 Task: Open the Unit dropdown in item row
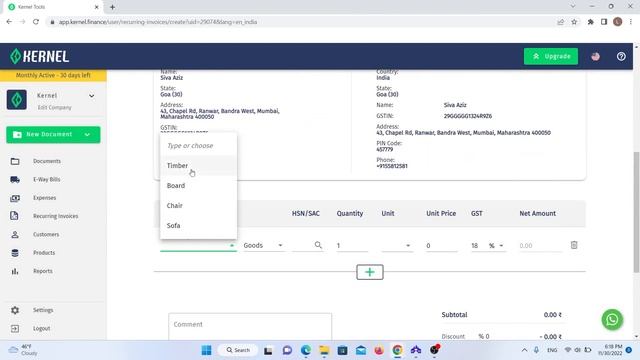(396, 245)
